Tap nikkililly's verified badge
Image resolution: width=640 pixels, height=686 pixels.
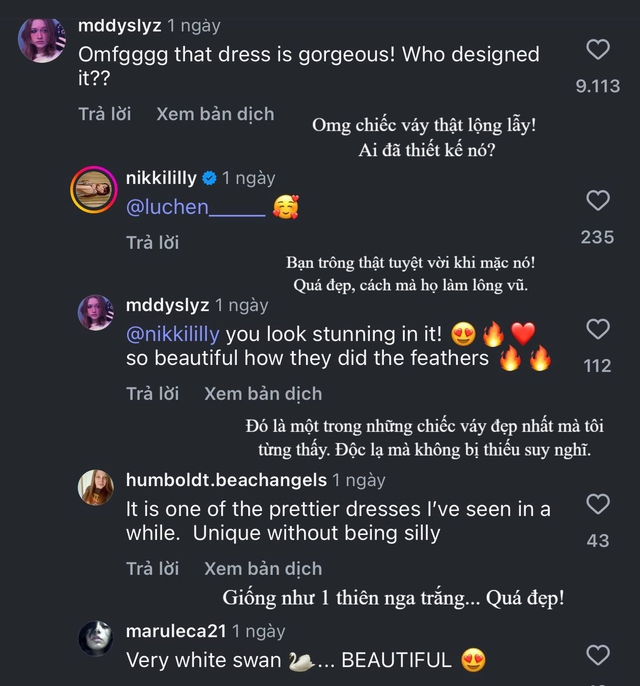[x=210, y=178]
